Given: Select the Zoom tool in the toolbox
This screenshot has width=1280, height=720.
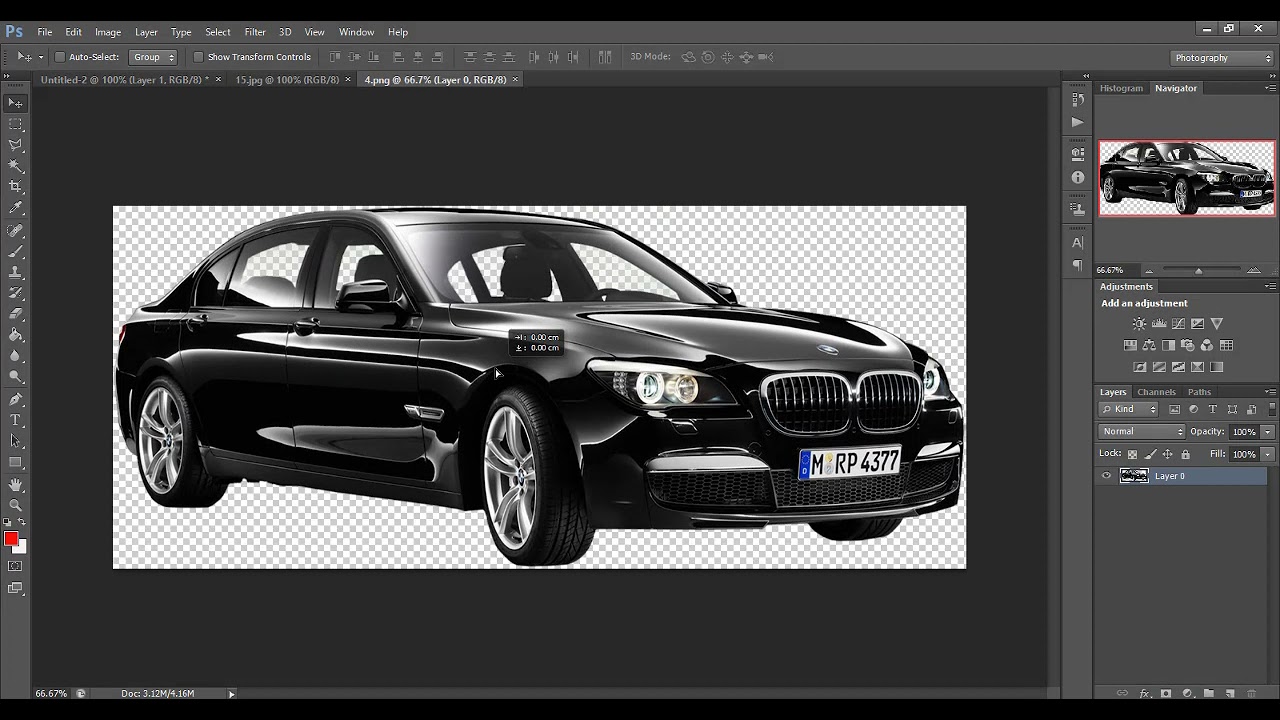Looking at the screenshot, I should coord(16,505).
